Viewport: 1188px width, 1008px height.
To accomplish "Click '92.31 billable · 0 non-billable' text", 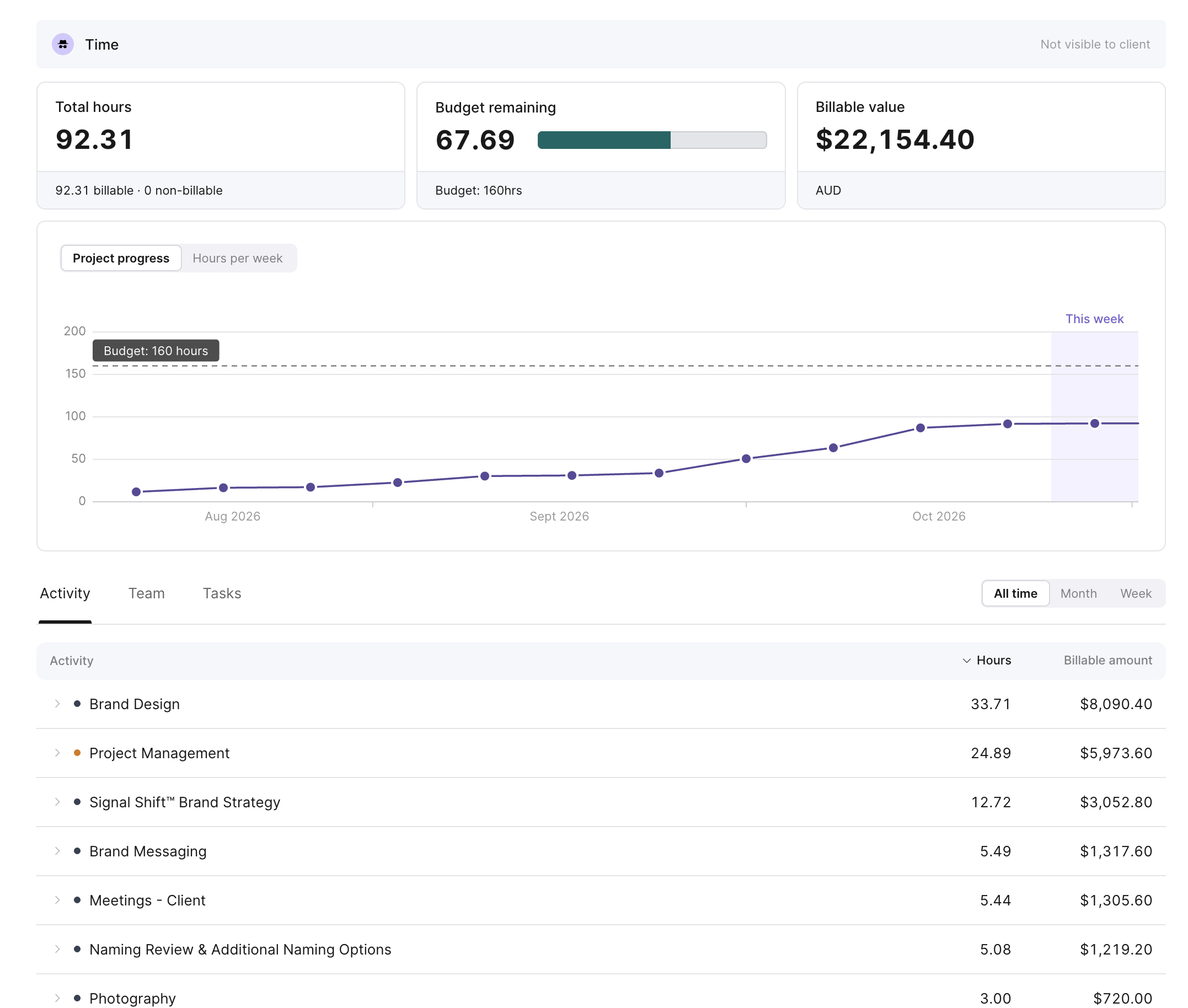I will tap(139, 190).
